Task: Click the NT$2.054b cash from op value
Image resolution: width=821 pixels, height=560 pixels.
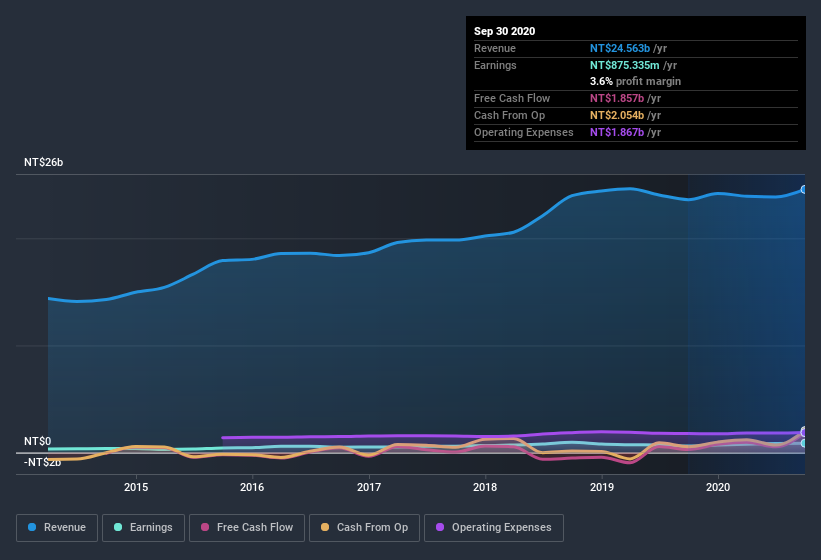Action: coord(617,115)
